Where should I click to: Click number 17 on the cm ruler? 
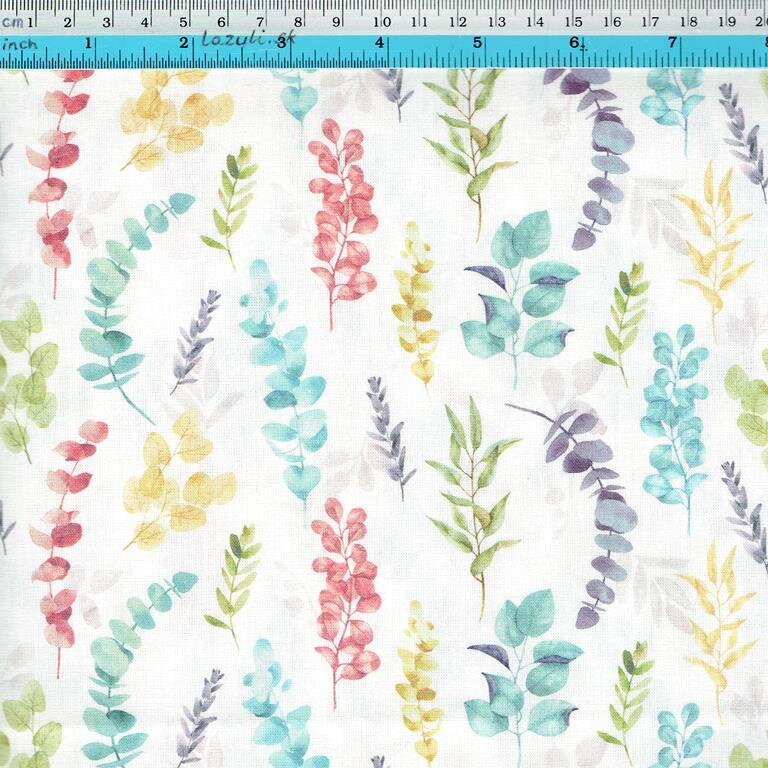tap(650, 22)
